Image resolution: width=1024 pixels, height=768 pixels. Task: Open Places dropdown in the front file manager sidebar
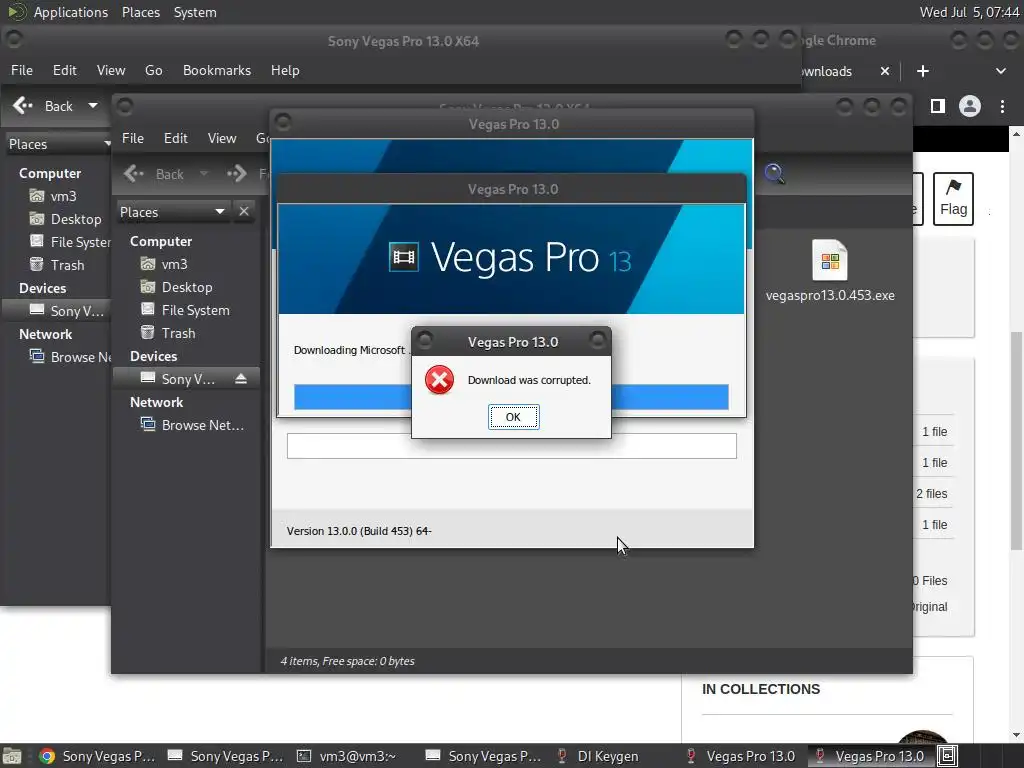point(173,212)
